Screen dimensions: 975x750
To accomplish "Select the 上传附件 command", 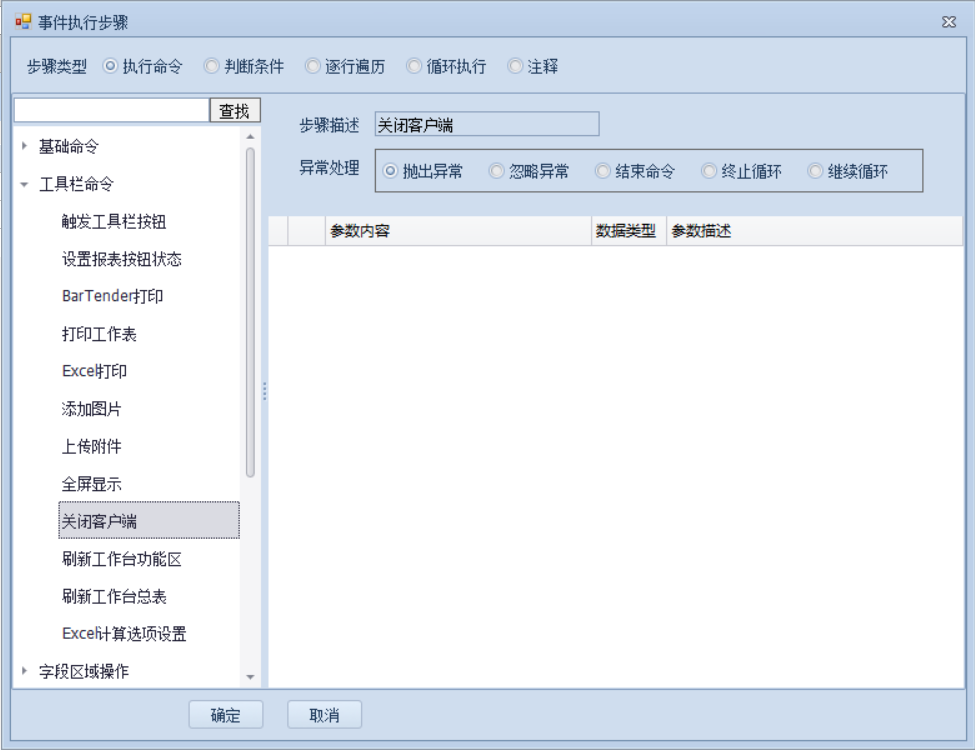I will (x=92, y=447).
